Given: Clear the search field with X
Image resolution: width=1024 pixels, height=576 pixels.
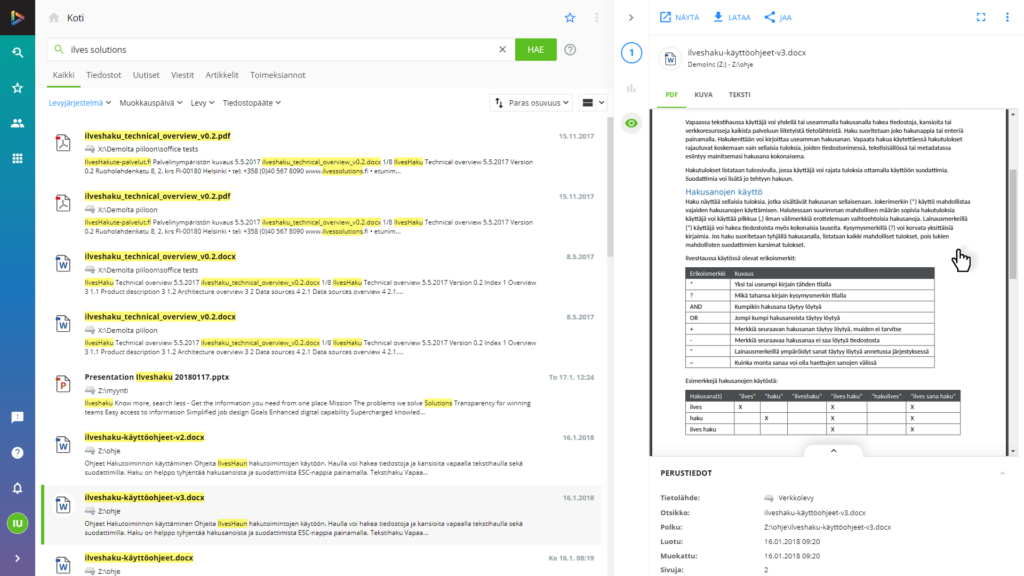Looking at the screenshot, I should 502,50.
